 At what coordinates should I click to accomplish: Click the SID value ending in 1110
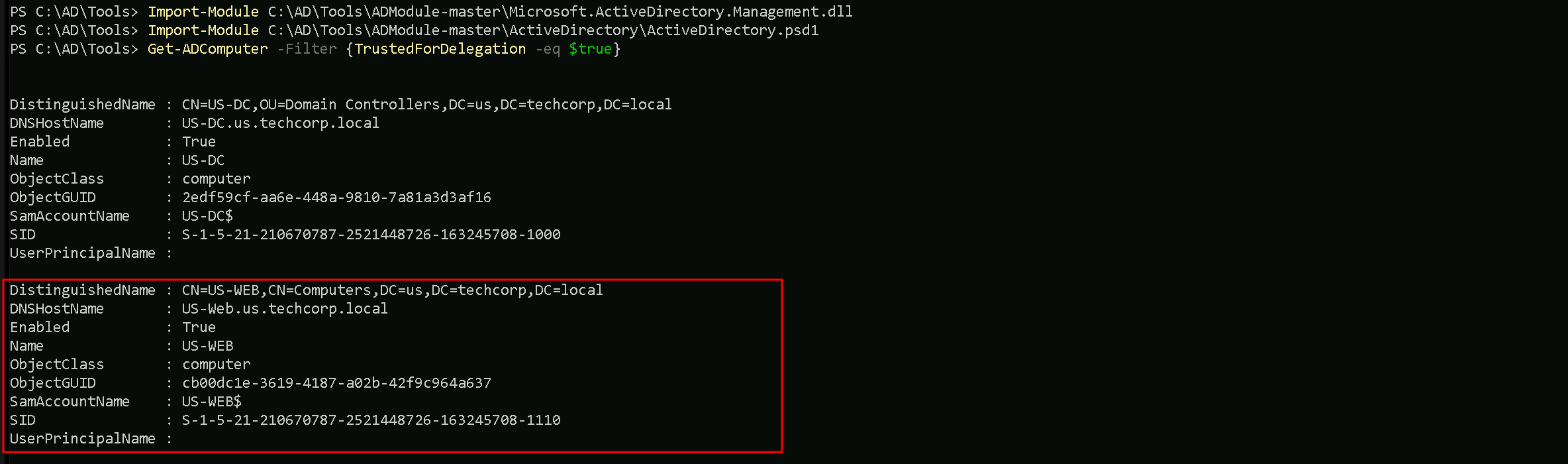(371, 420)
